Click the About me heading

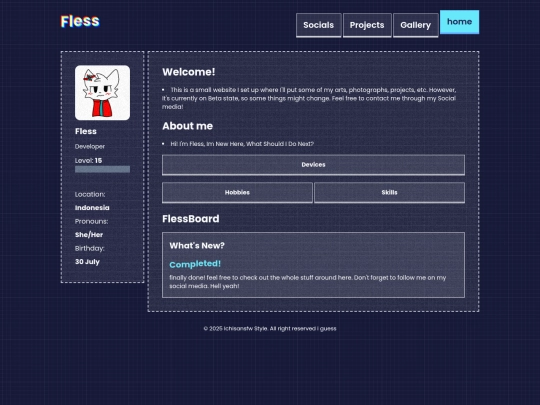pyautogui.click(x=187, y=126)
